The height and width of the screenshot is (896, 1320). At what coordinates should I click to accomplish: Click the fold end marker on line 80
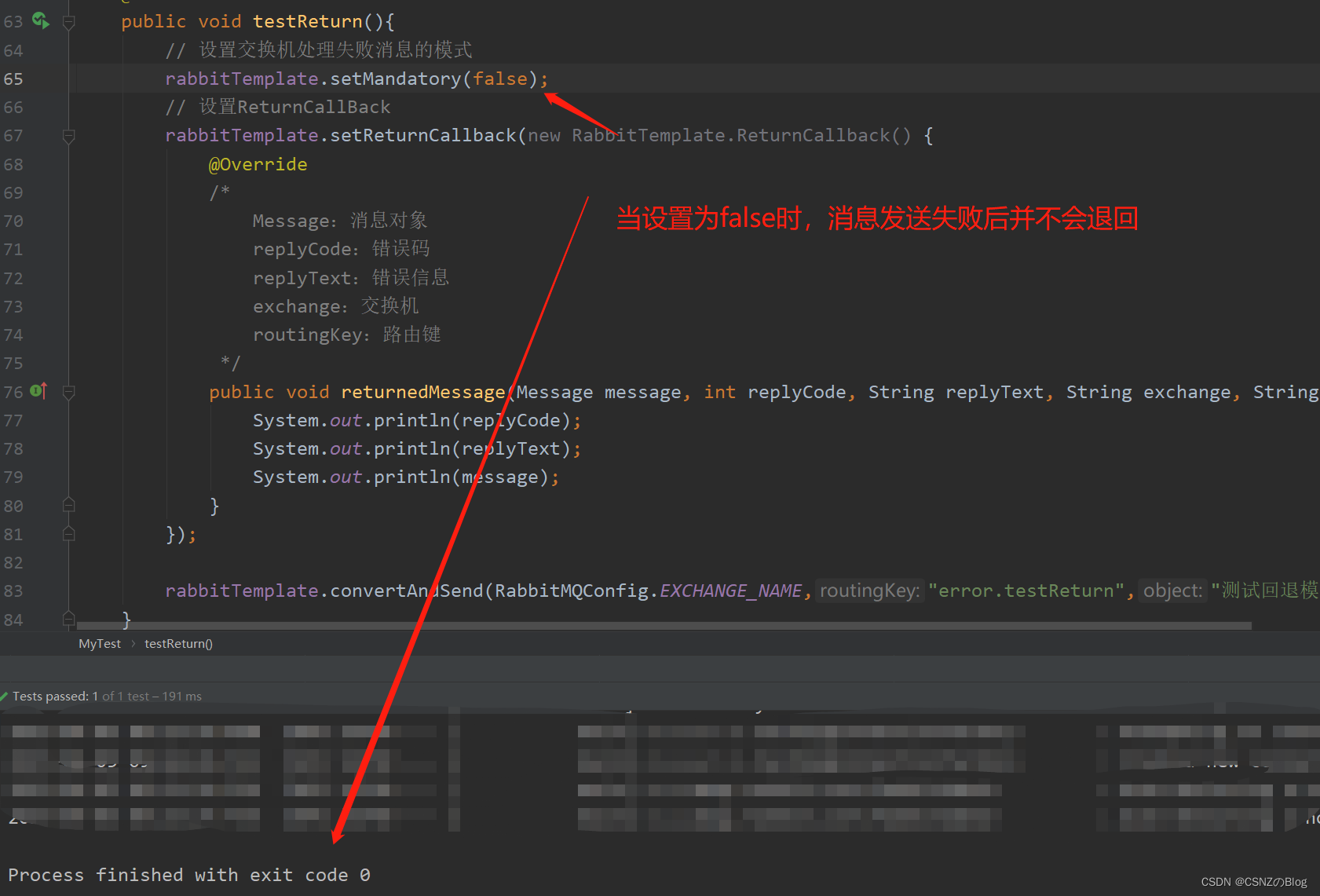coord(68,505)
